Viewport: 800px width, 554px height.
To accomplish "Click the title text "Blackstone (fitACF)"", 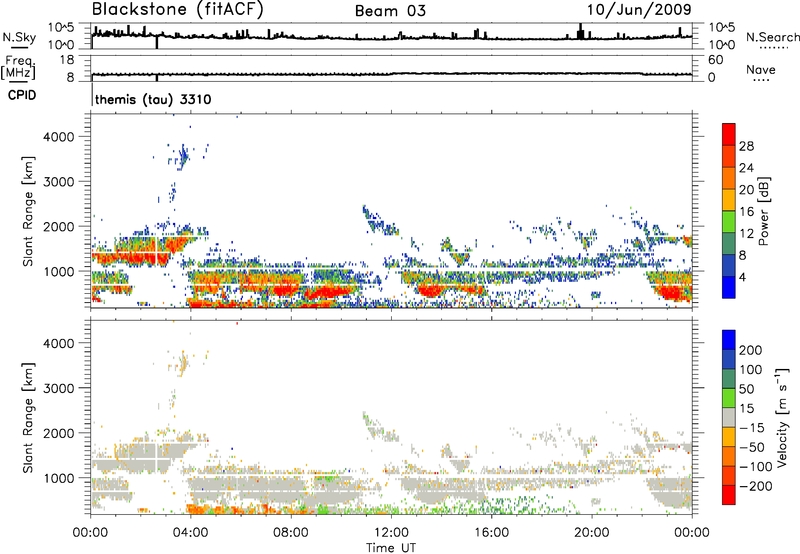I will [x=178, y=9].
